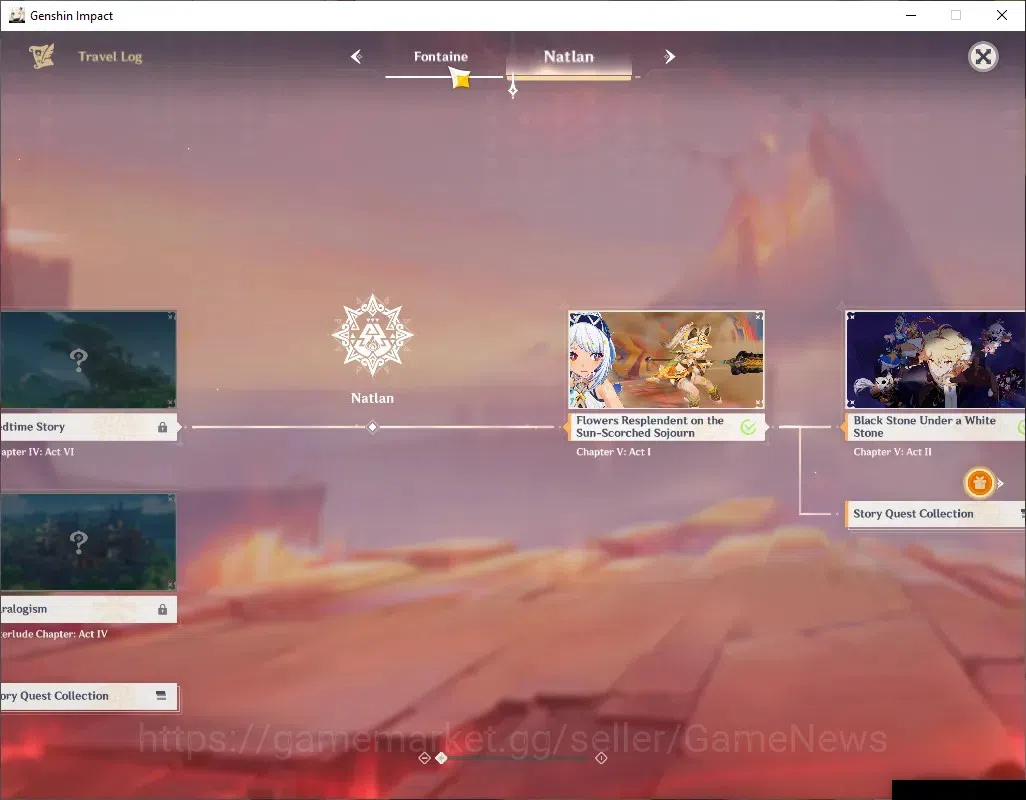Screen dimensions: 1026x800
Task: Click the Travel Log scroll icon
Action: click(x=42, y=56)
